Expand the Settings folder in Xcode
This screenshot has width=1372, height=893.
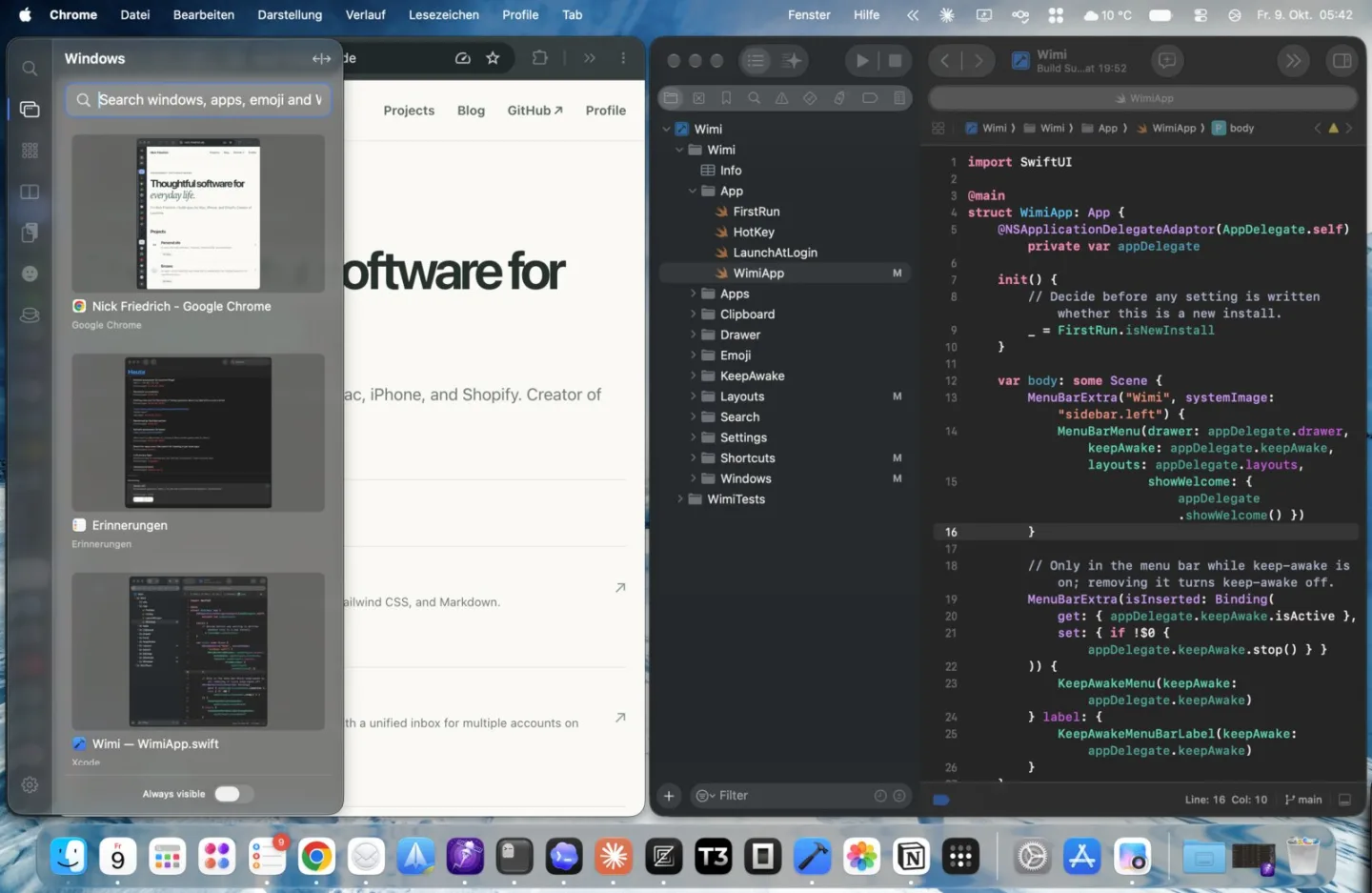pos(693,437)
